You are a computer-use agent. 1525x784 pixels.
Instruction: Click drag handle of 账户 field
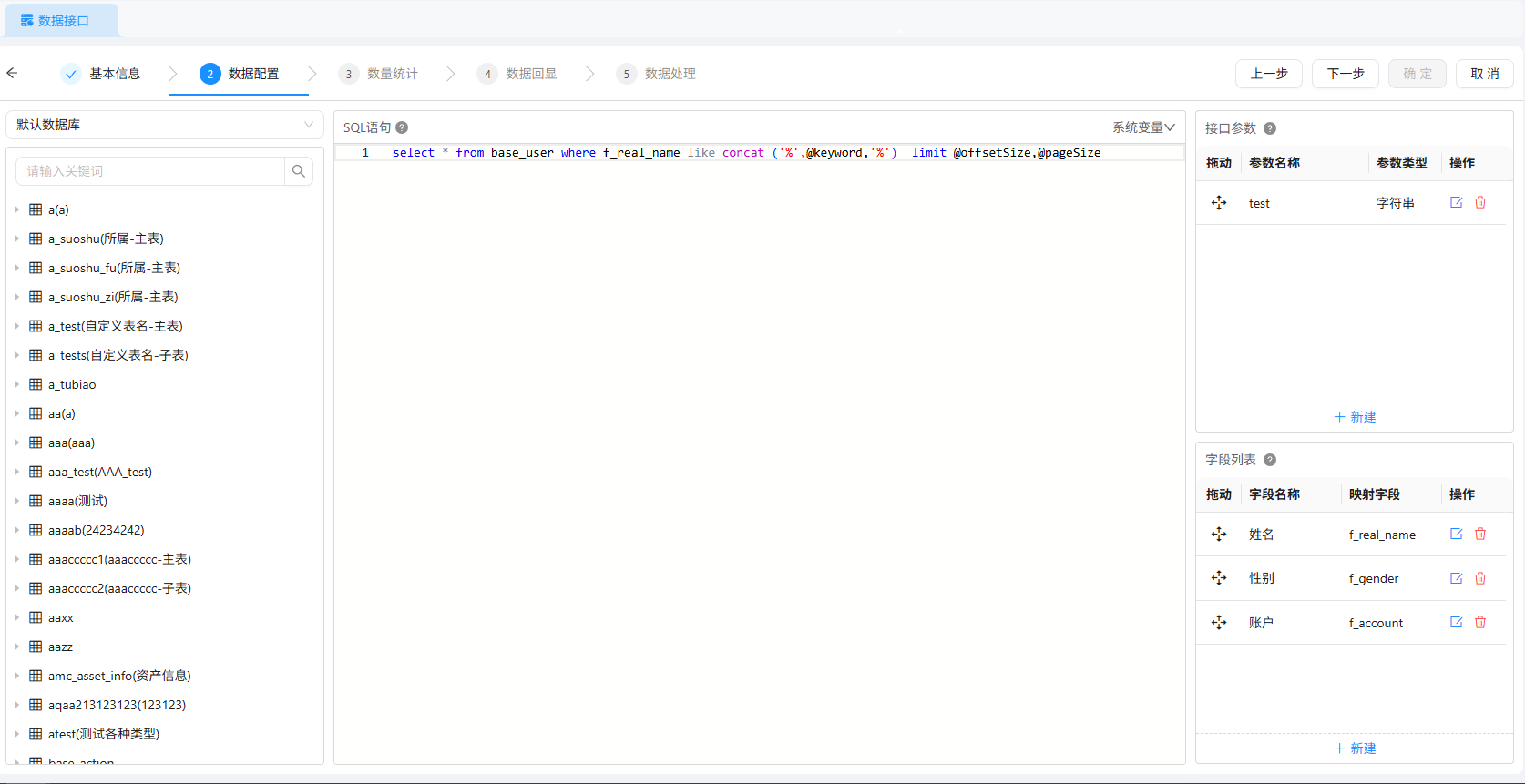point(1219,623)
